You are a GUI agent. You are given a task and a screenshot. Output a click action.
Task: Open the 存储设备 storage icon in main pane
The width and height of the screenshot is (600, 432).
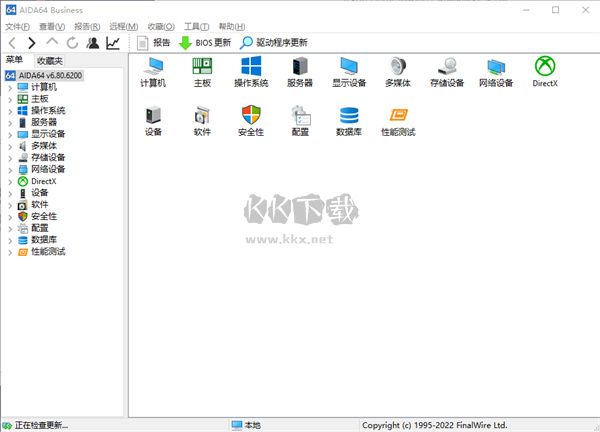tap(447, 72)
